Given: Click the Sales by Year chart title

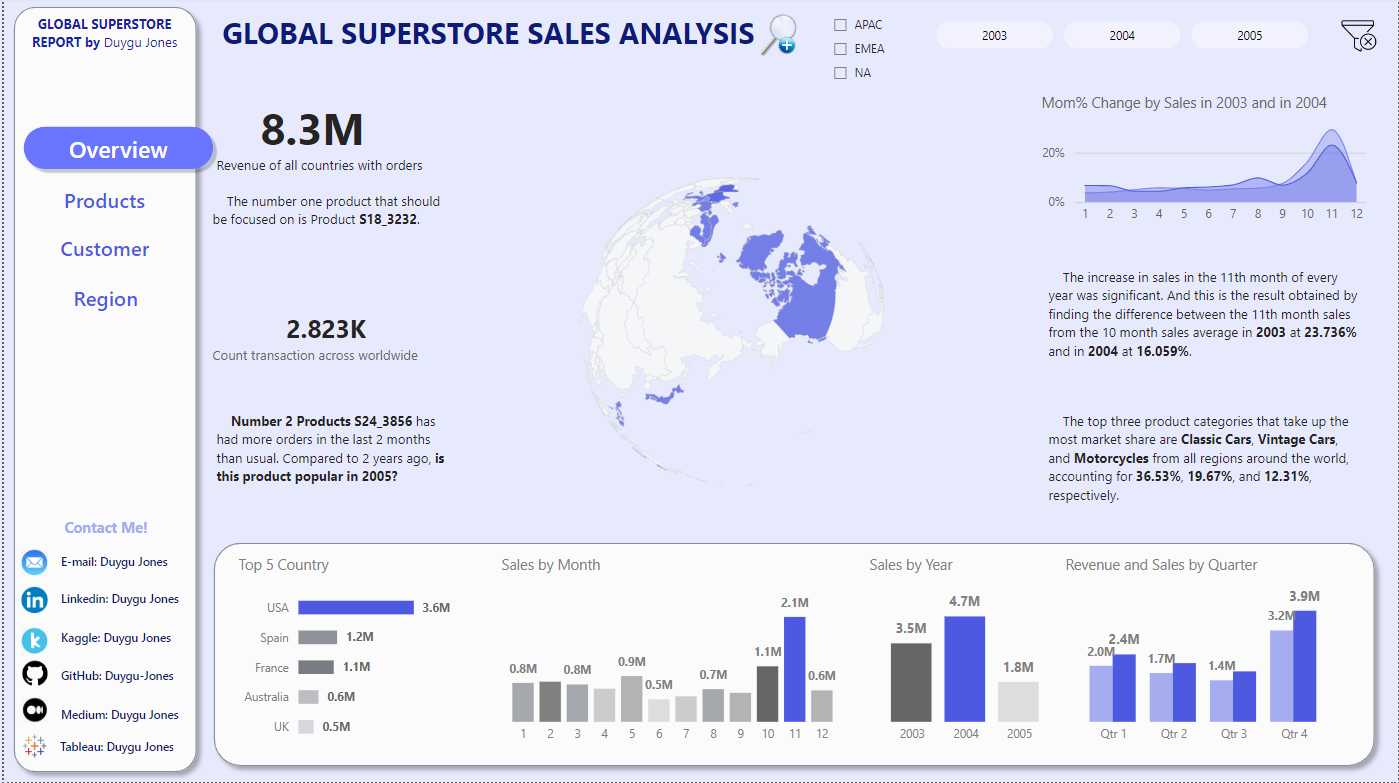Looking at the screenshot, I should (911, 565).
